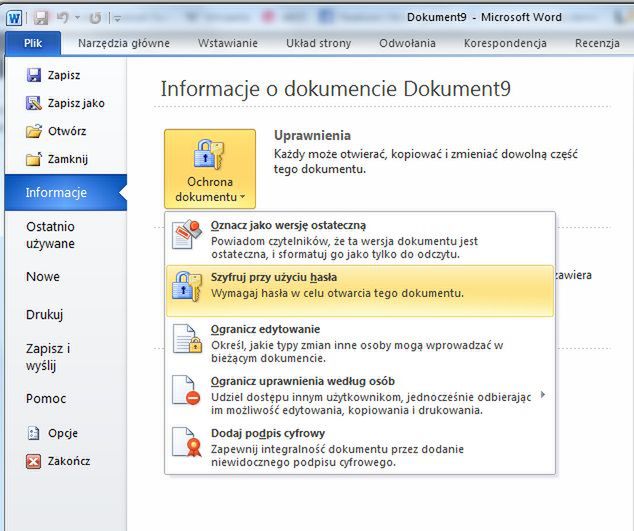
Task: Click the Undo arrow in Quick Access Toolbar
Action: 63,18
